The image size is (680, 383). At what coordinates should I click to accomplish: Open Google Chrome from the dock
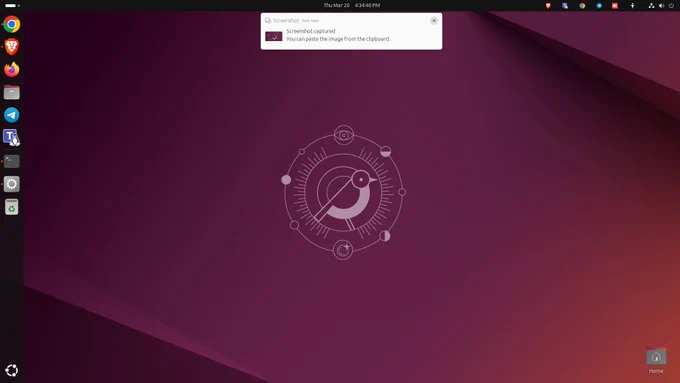point(12,24)
